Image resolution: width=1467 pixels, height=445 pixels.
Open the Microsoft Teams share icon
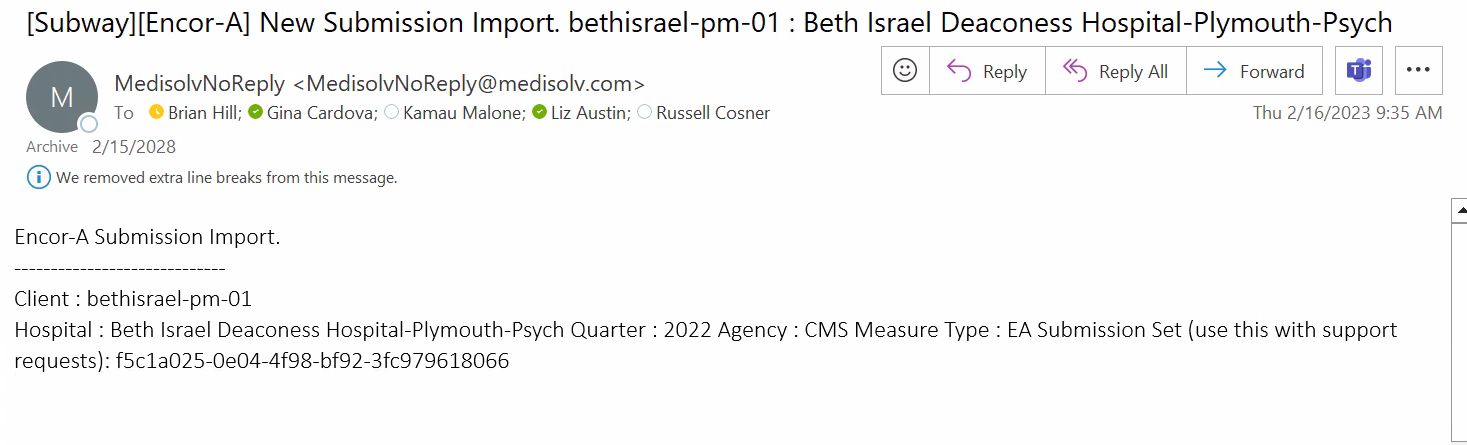pos(1359,71)
